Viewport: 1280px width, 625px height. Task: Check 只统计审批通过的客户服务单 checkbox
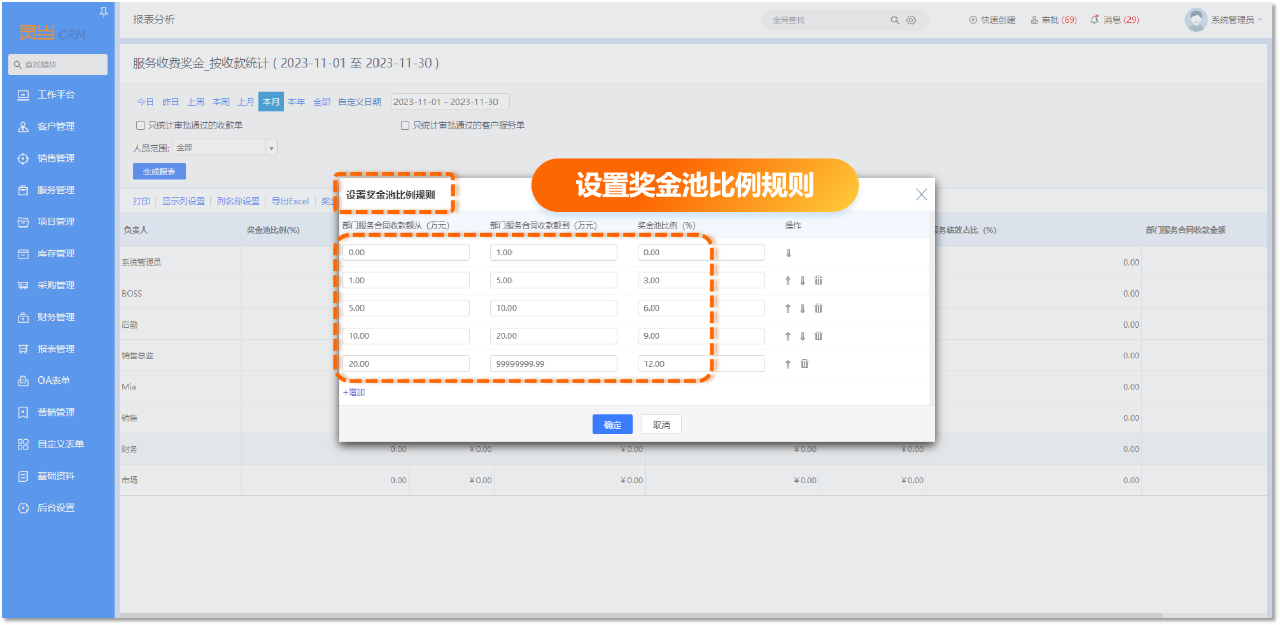click(x=405, y=126)
